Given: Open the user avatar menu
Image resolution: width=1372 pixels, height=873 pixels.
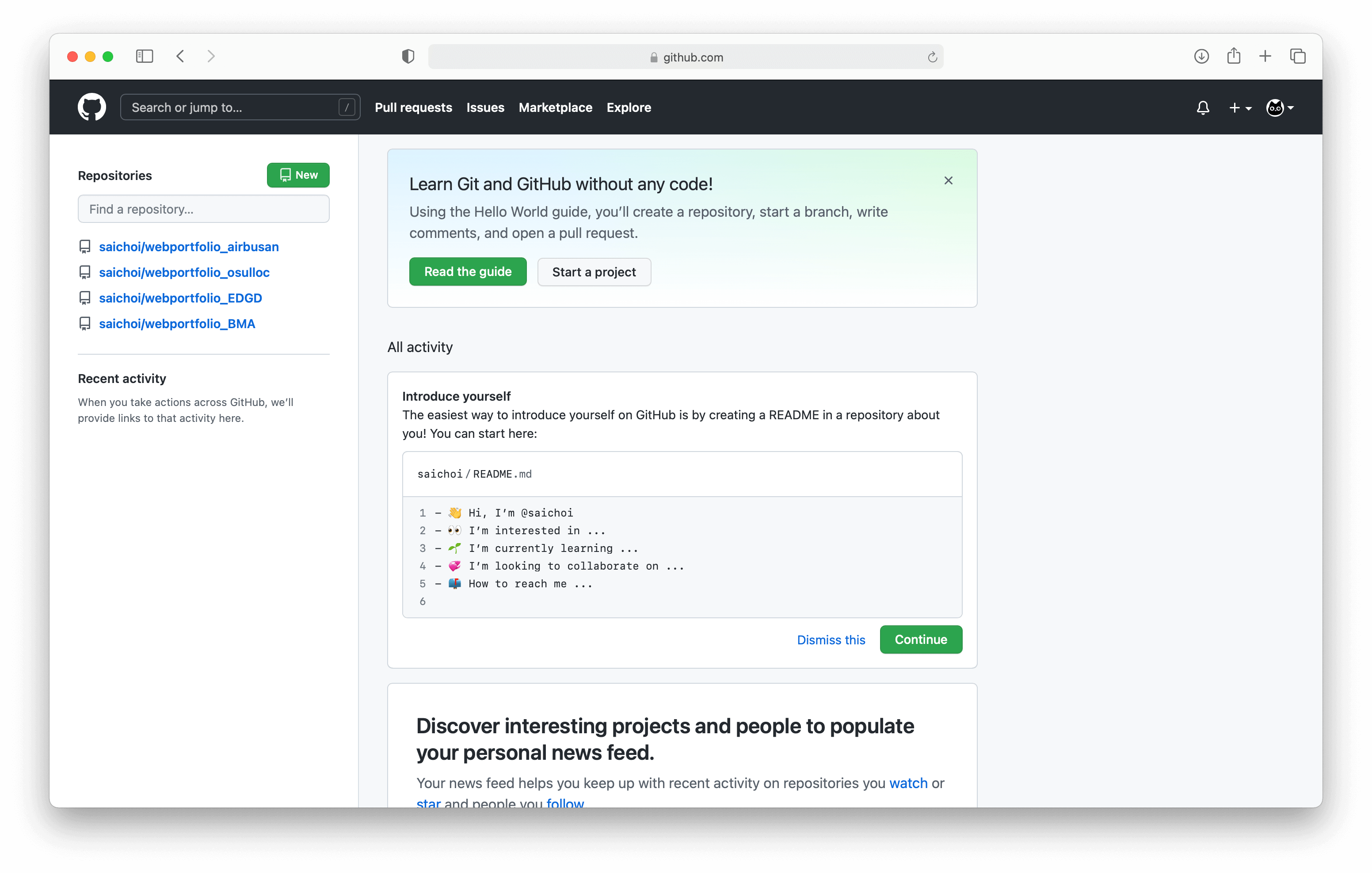Looking at the screenshot, I should click(x=1280, y=107).
